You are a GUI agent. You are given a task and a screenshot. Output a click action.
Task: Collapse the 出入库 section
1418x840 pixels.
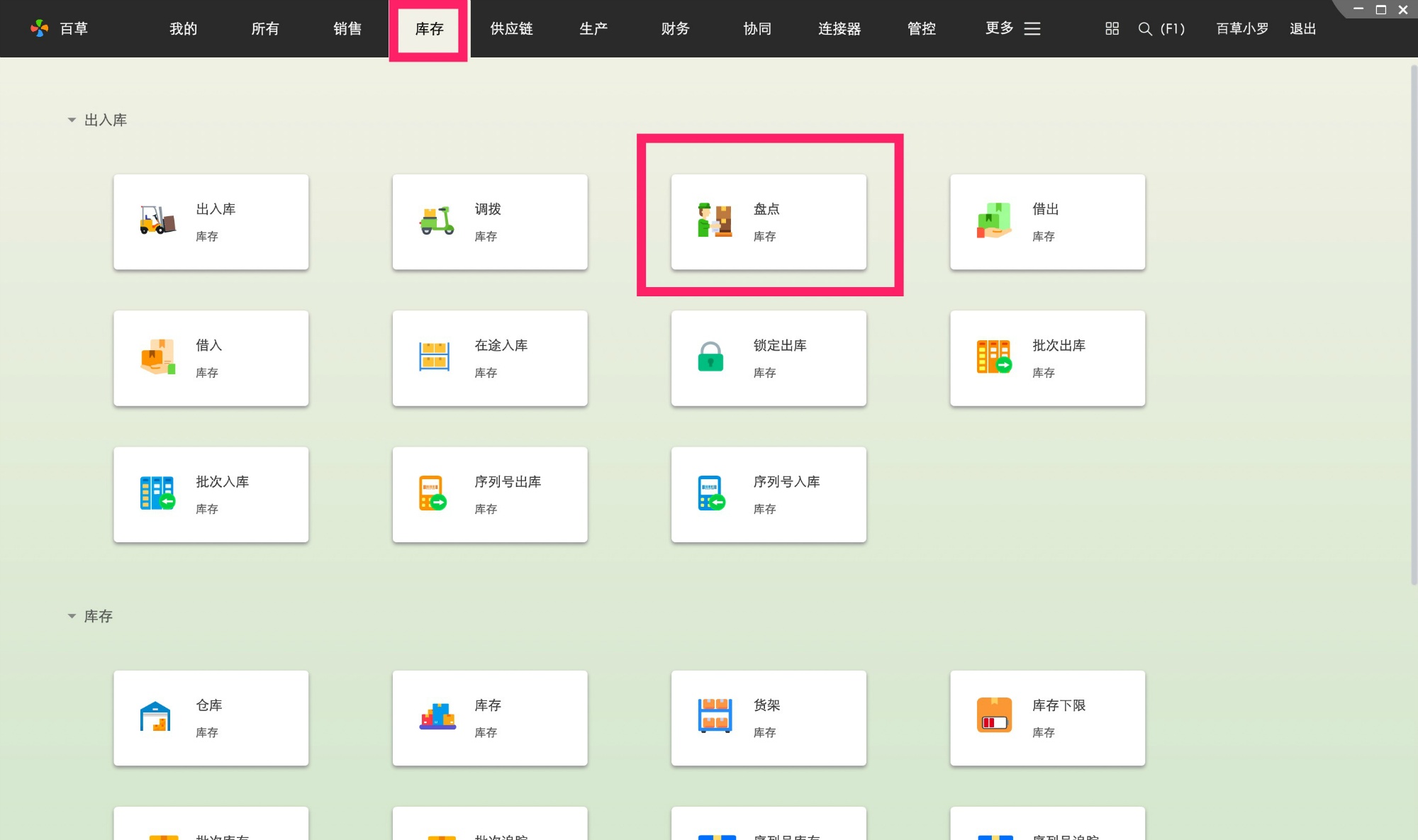(x=72, y=120)
